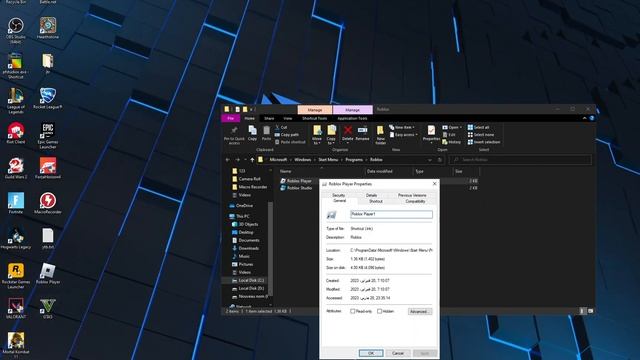Viewport: 640px width, 360px height.
Task: Click the Properties ribbon icon
Action: tap(431, 133)
